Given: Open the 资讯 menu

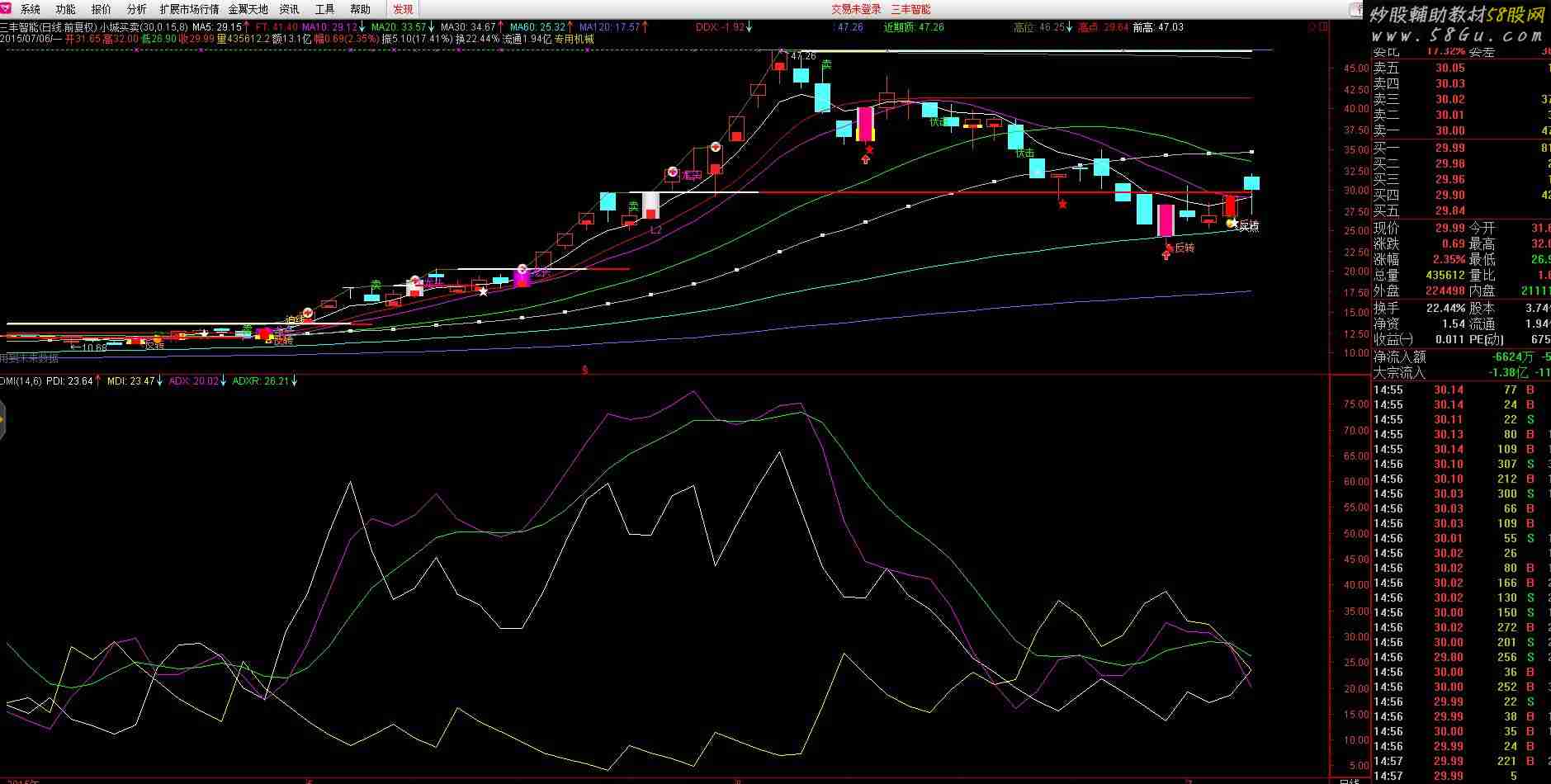Looking at the screenshot, I should tap(289, 9).
